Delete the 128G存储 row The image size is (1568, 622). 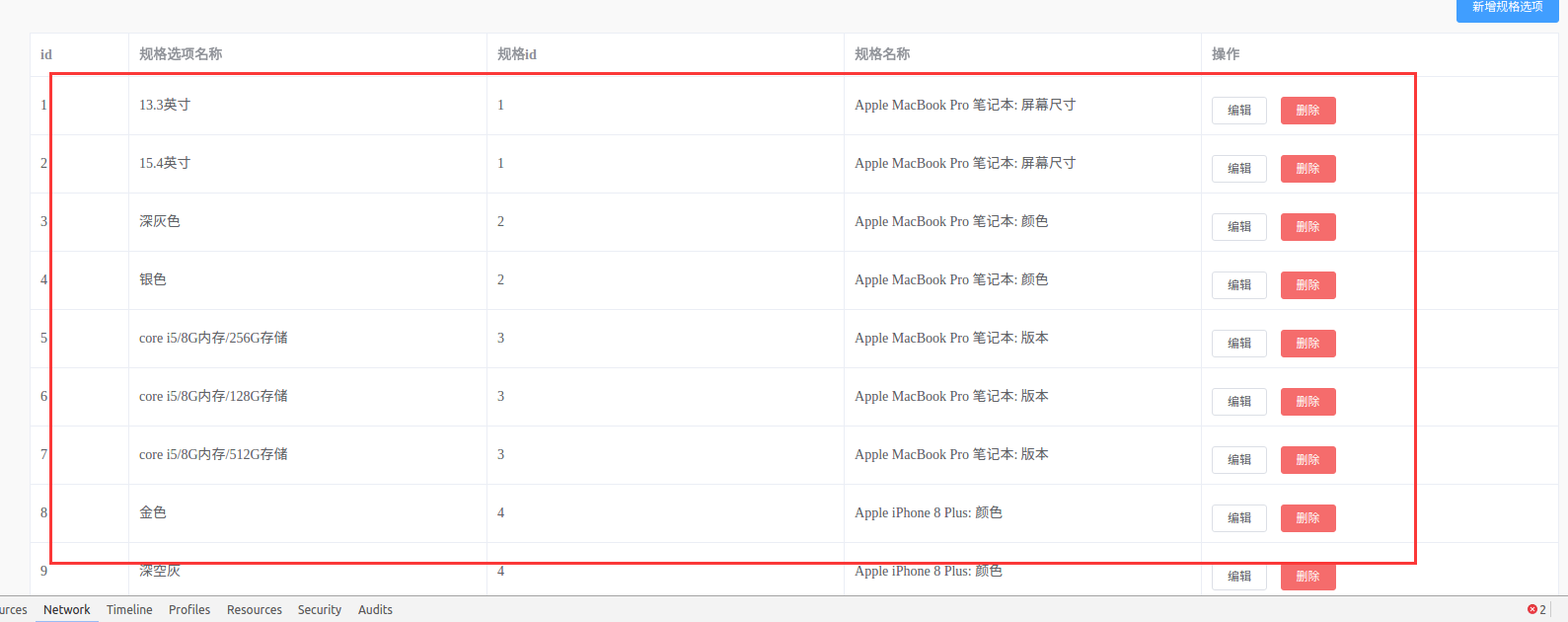pyautogui.click(x=1307, y=402)
